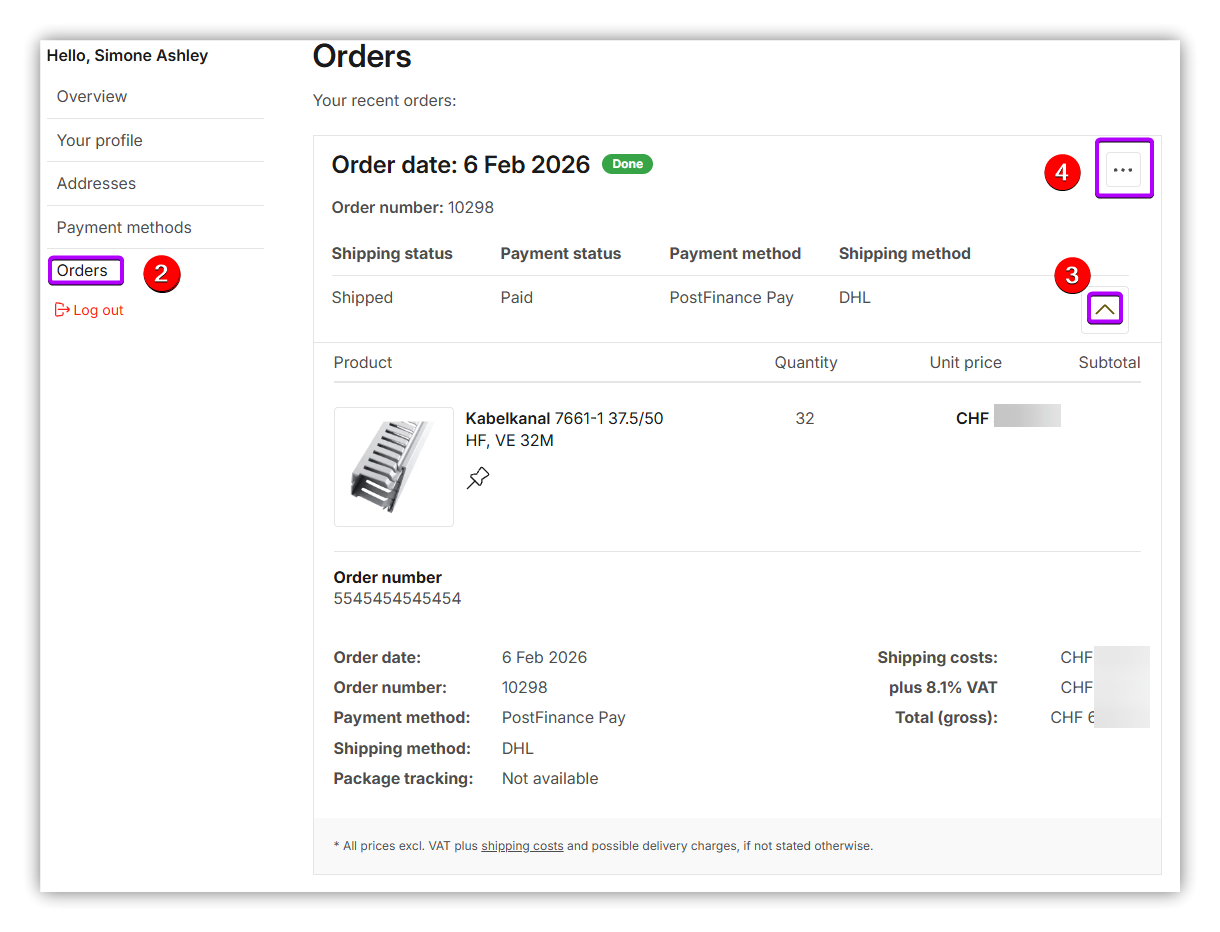This screenshot has height=932, width=1220.
Task: Collapse the order details with the chevron
Action: 1104,309
